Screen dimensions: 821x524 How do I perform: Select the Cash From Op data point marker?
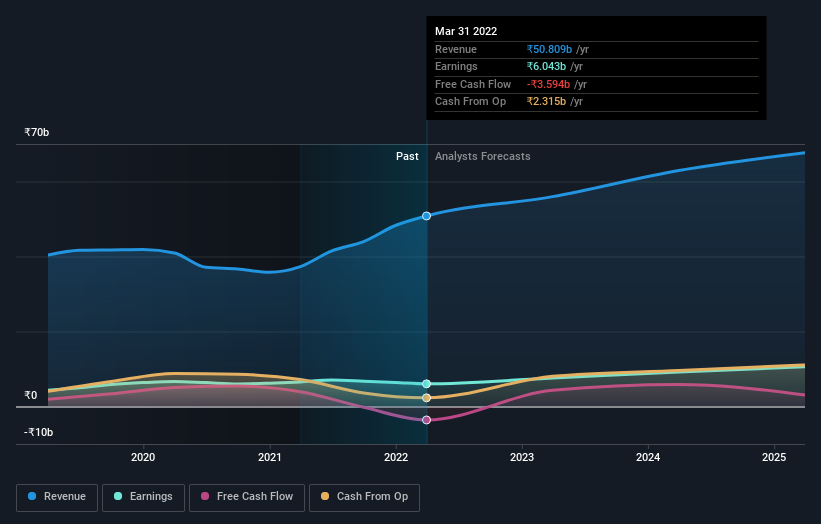tap(426, 398)
